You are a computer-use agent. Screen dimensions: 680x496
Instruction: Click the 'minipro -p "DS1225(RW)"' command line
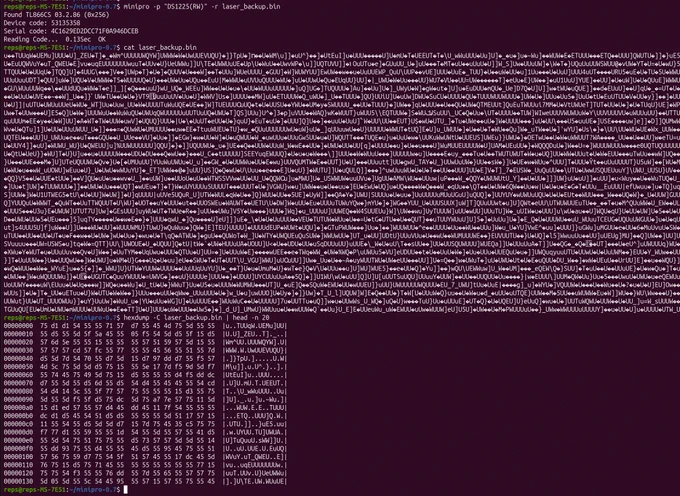point(142,7)
